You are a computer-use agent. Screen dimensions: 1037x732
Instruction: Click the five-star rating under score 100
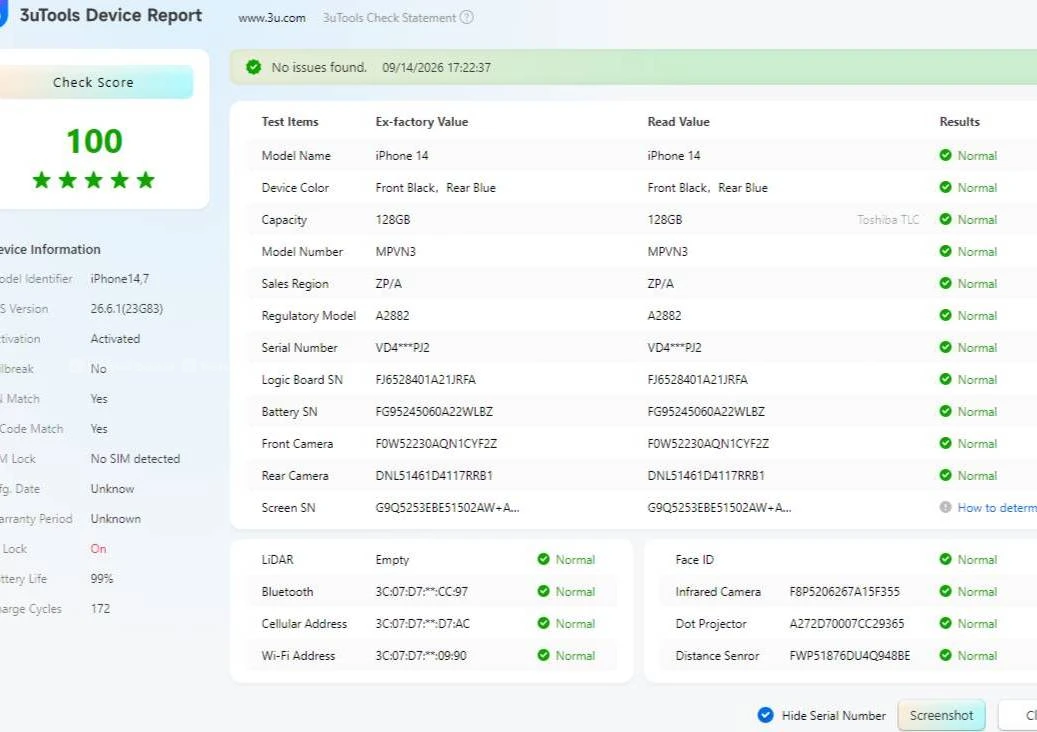93,180
